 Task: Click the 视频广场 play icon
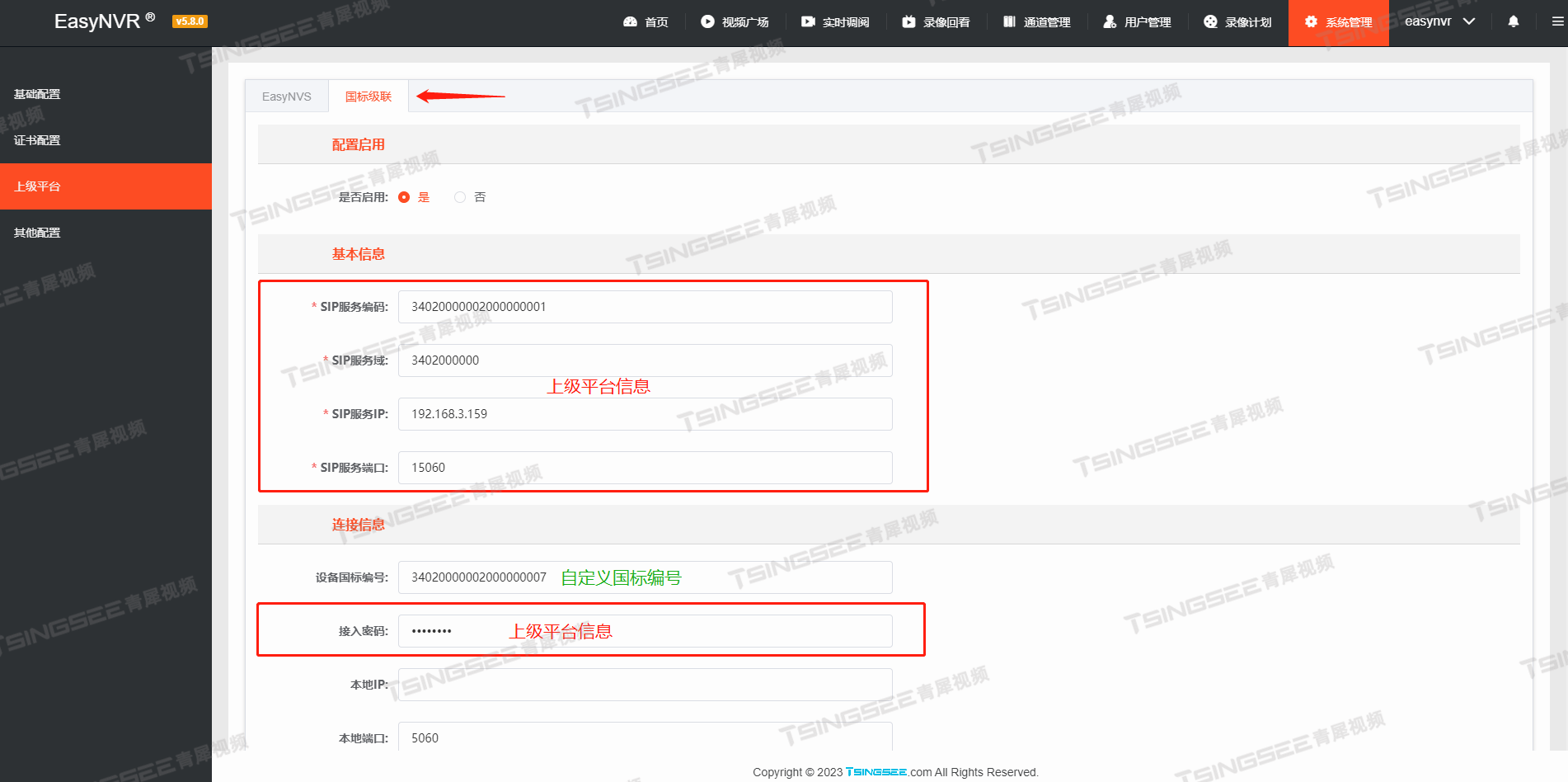tap(707, 22)
